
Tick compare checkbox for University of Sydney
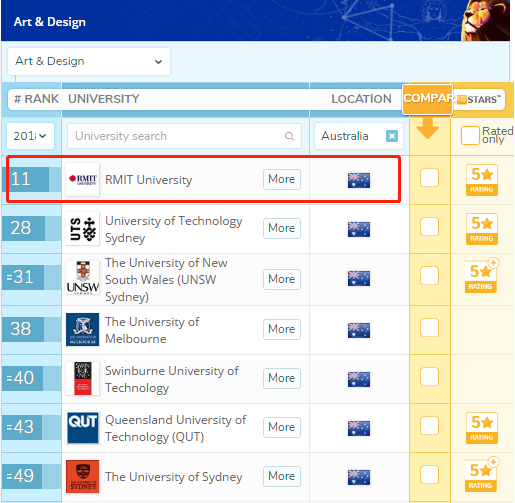click(x=429, y=474)
